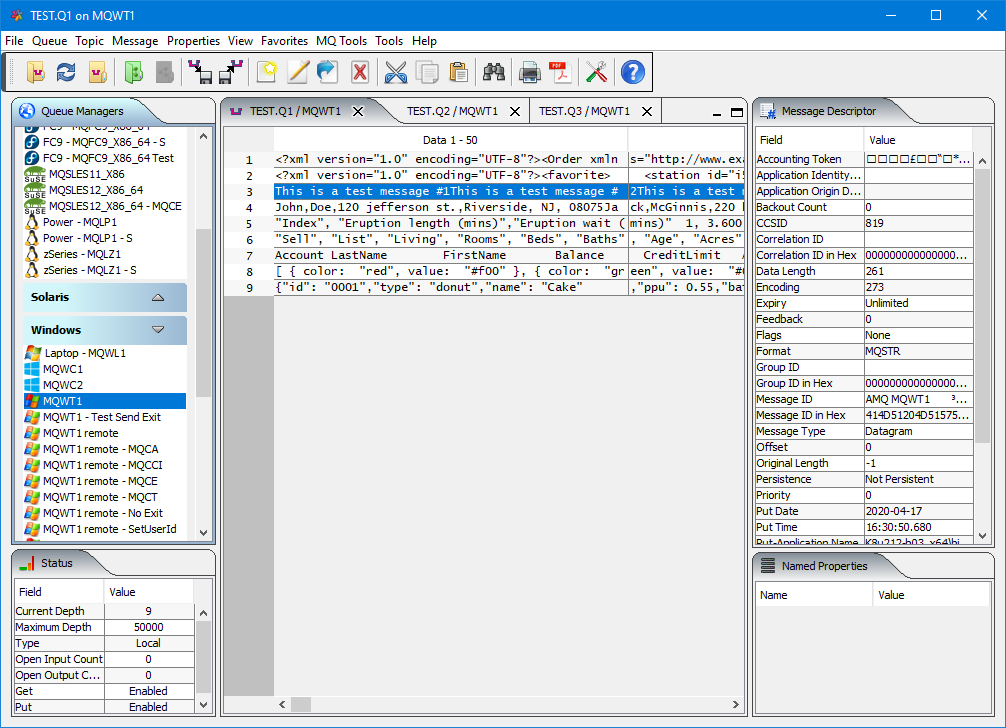This screenshot has width=1006, height=728.
Task: Click the Persistence value Not Persistent
Action: coord(918,479)
